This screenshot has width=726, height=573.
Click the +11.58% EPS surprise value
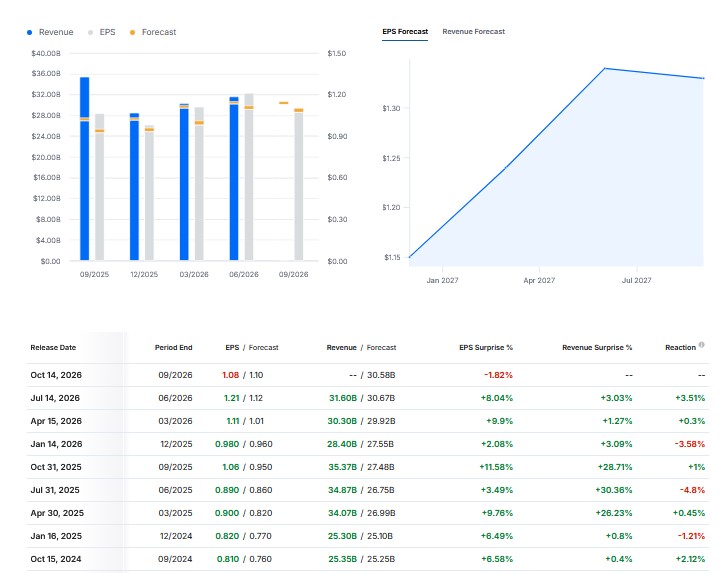click(496, 467)
